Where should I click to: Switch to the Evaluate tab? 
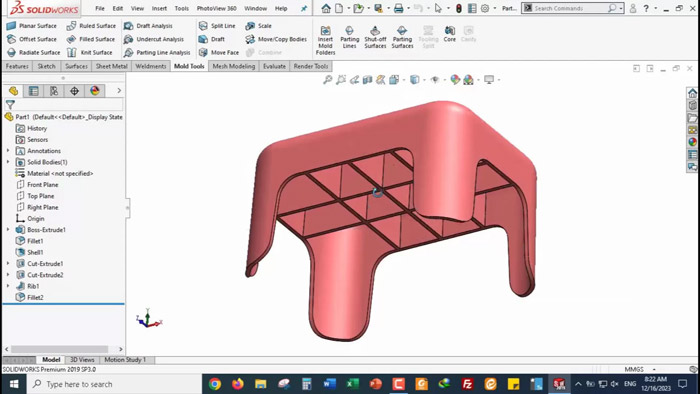[x=274, y=66]
